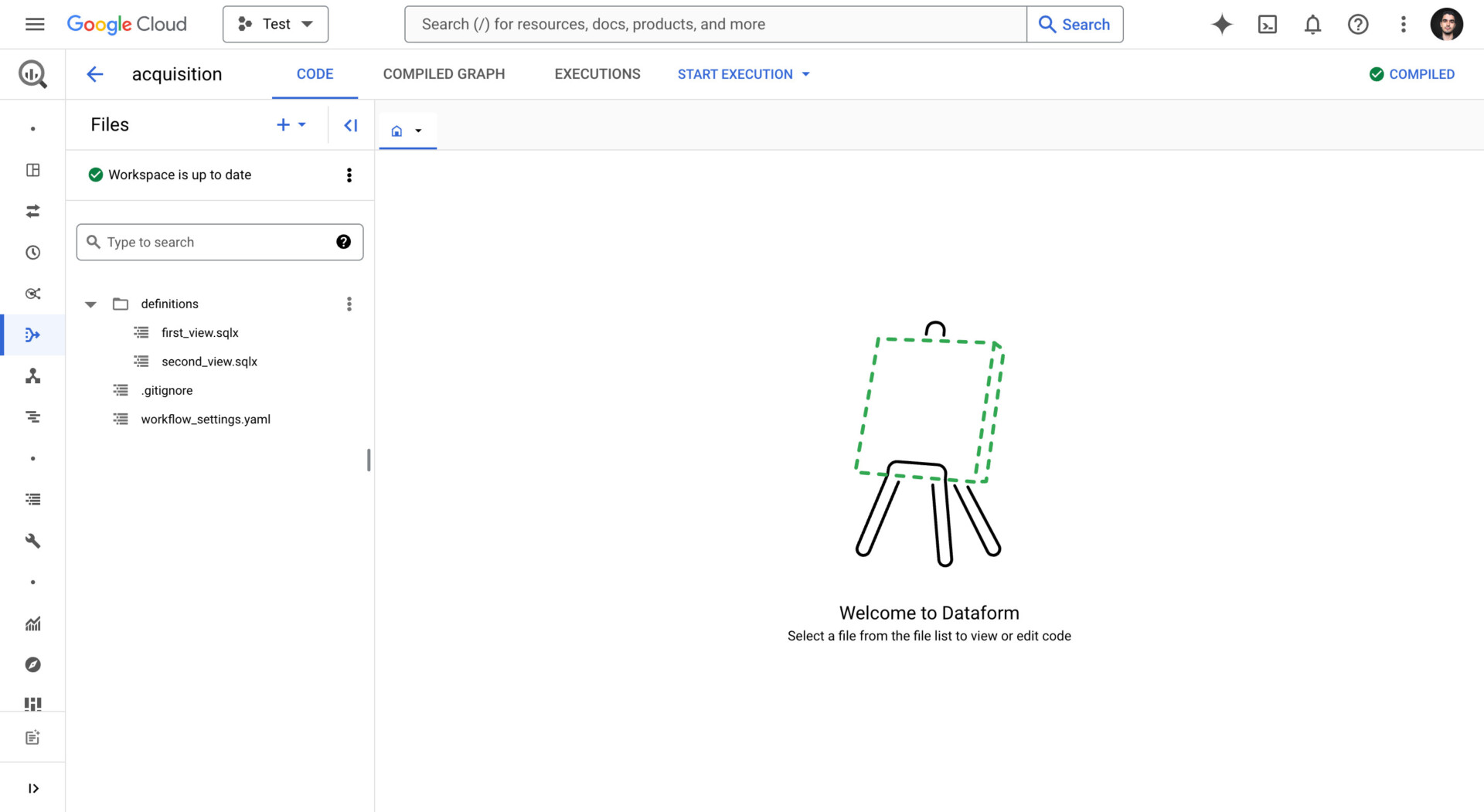Switch to the COMPILED GRAPH tab
Viewport: 1484px width, 812px height.
click(444, 73)
